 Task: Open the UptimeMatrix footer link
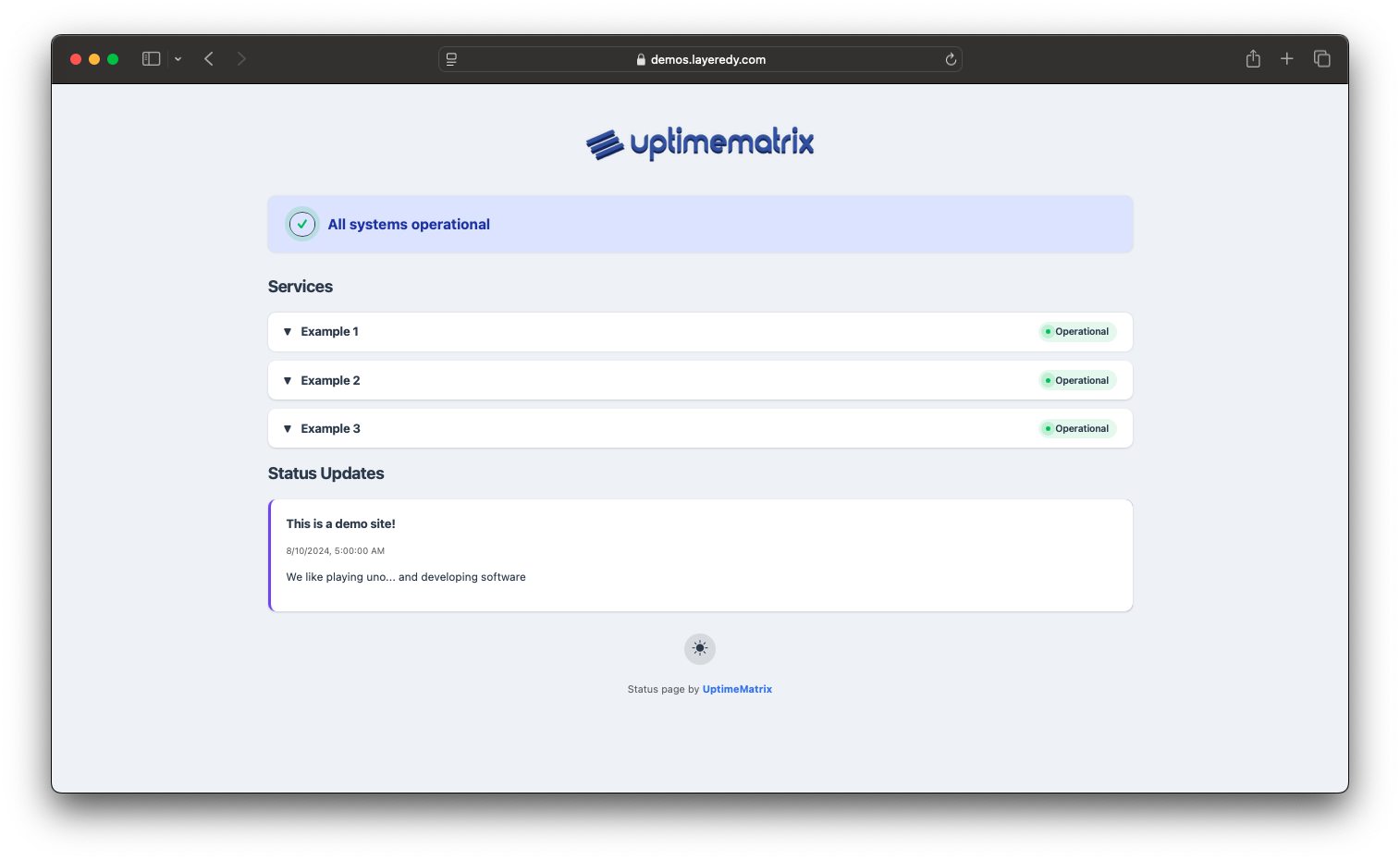point(737,689)
